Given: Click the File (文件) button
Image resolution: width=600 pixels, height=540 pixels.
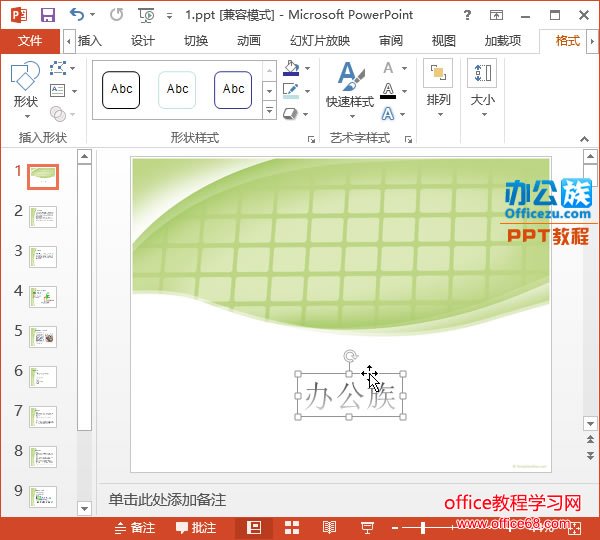Looking at the screenshot, I should [x=30, y=40].
